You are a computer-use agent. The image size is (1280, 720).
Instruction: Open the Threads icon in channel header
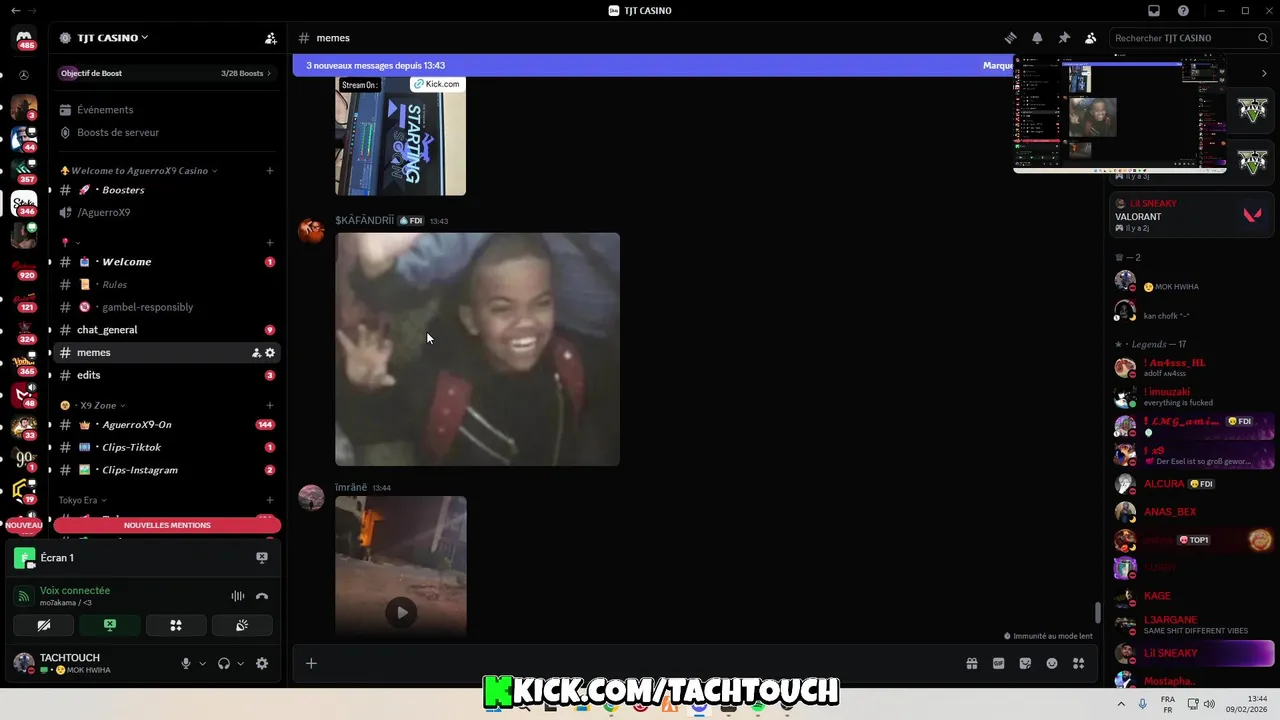click(x=1010, y=38)
